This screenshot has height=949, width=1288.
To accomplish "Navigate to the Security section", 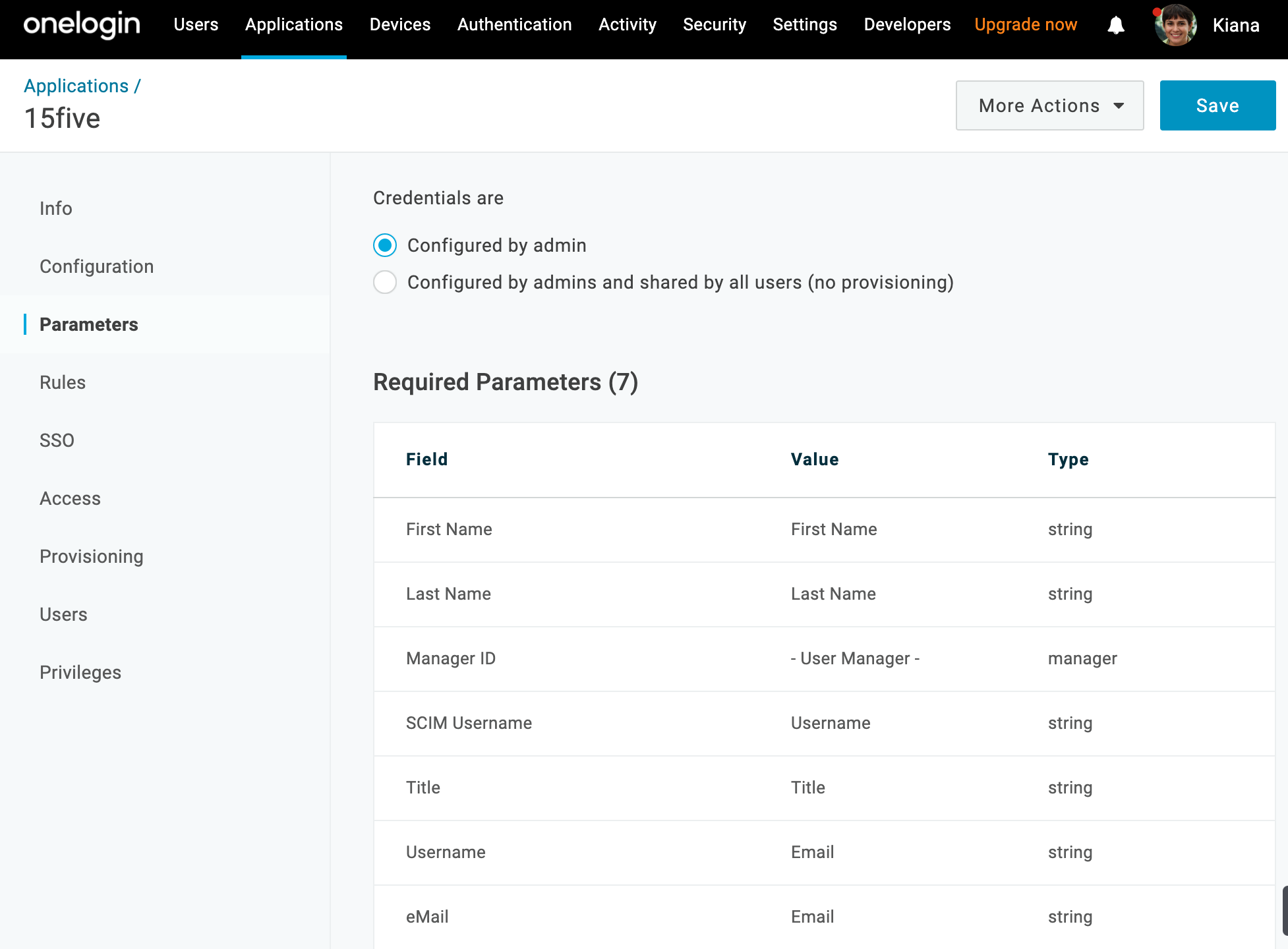I will (715, 24).
